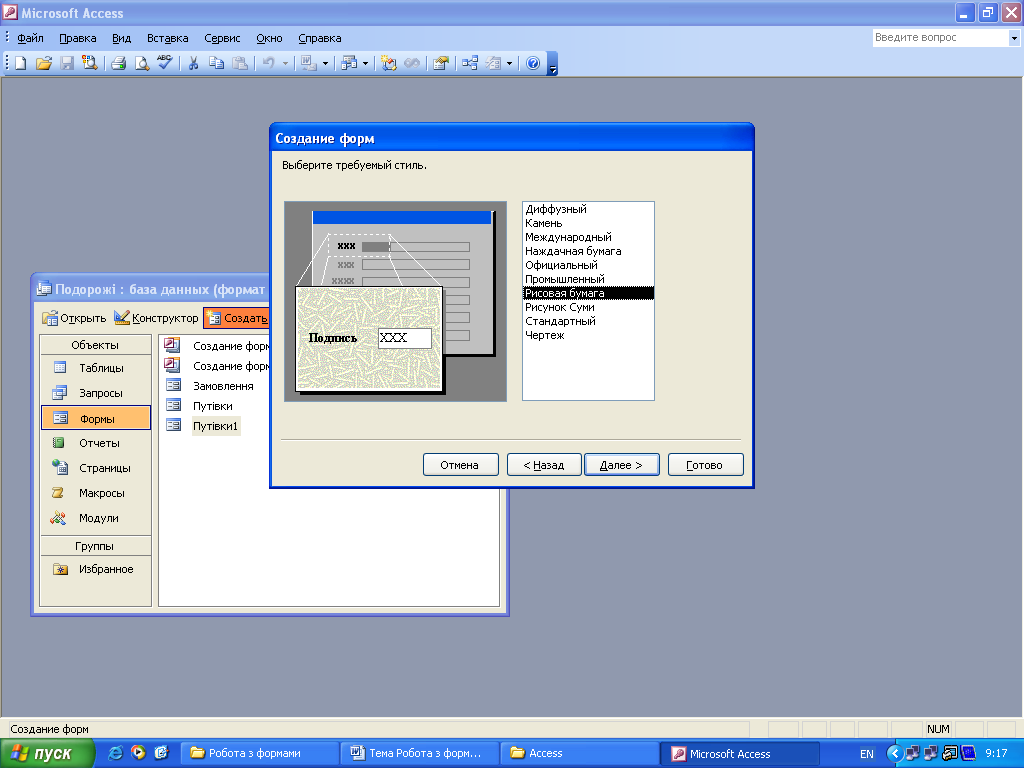Select Модули in the Объекты pane
The height and width of the screenshot is (768, 1024).
(95, 519)
